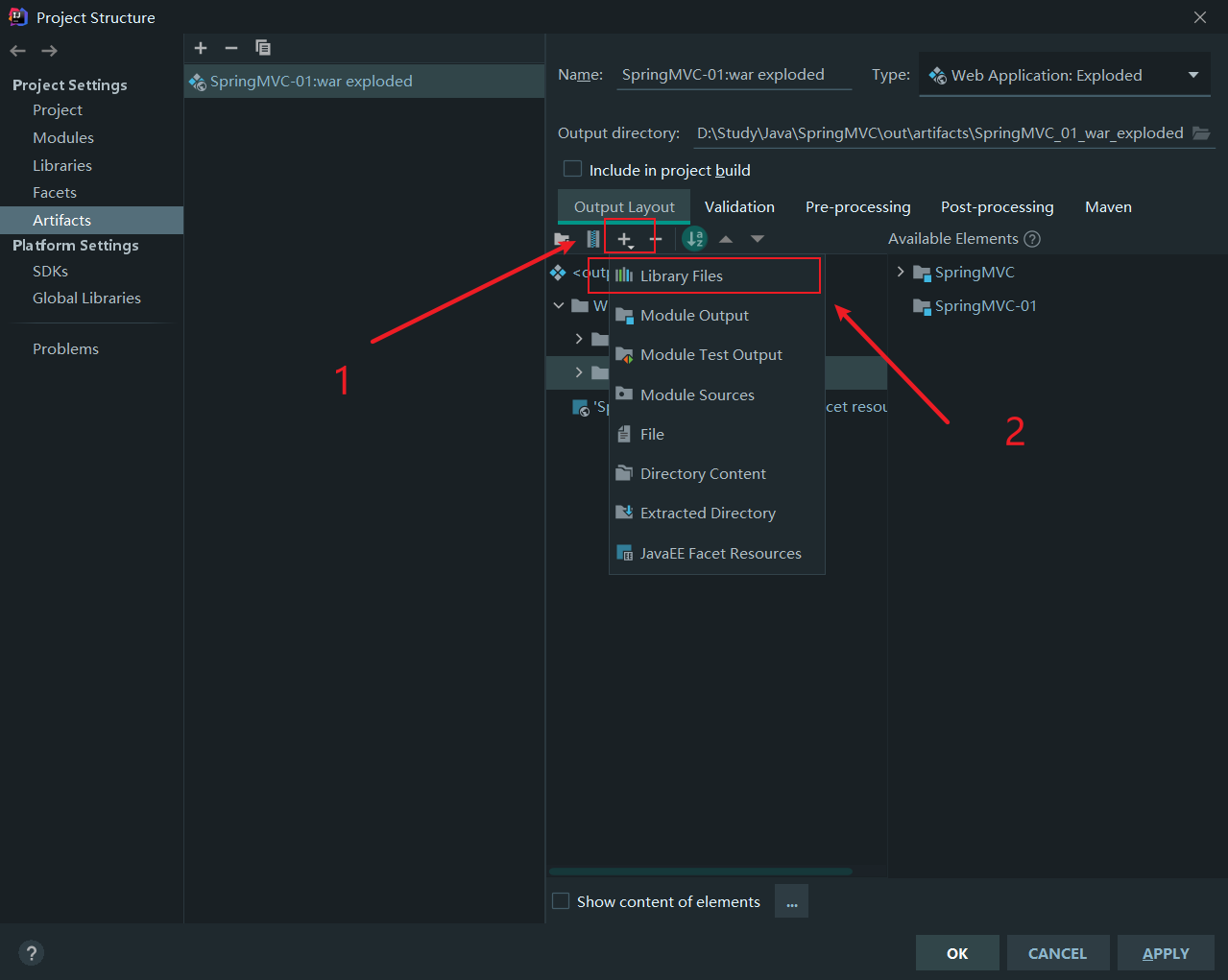
Task: Click the create archive icon
Action: coord(593,239)
